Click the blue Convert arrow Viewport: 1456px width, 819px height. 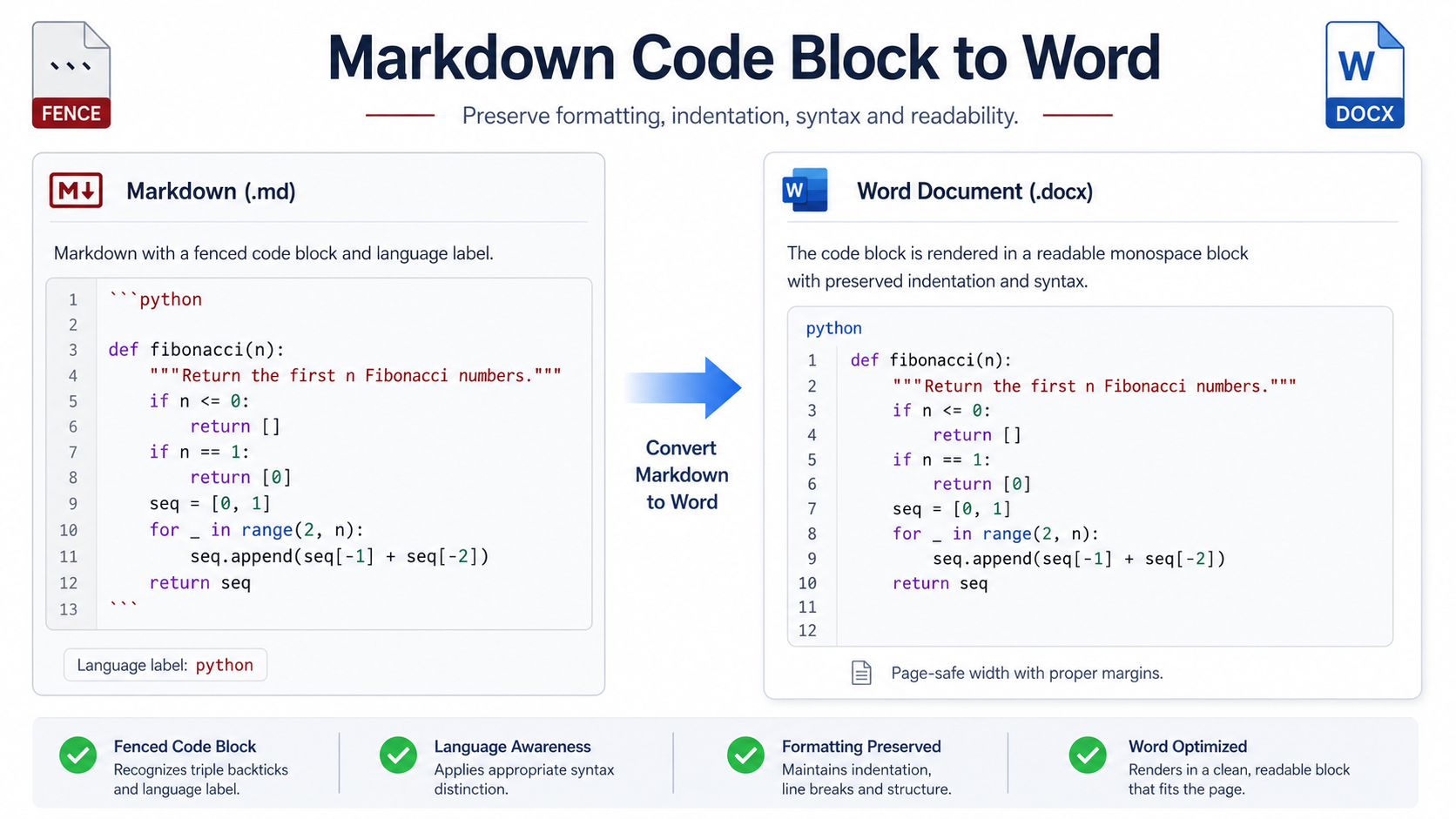pyautogui.click(x=684, y=387)
